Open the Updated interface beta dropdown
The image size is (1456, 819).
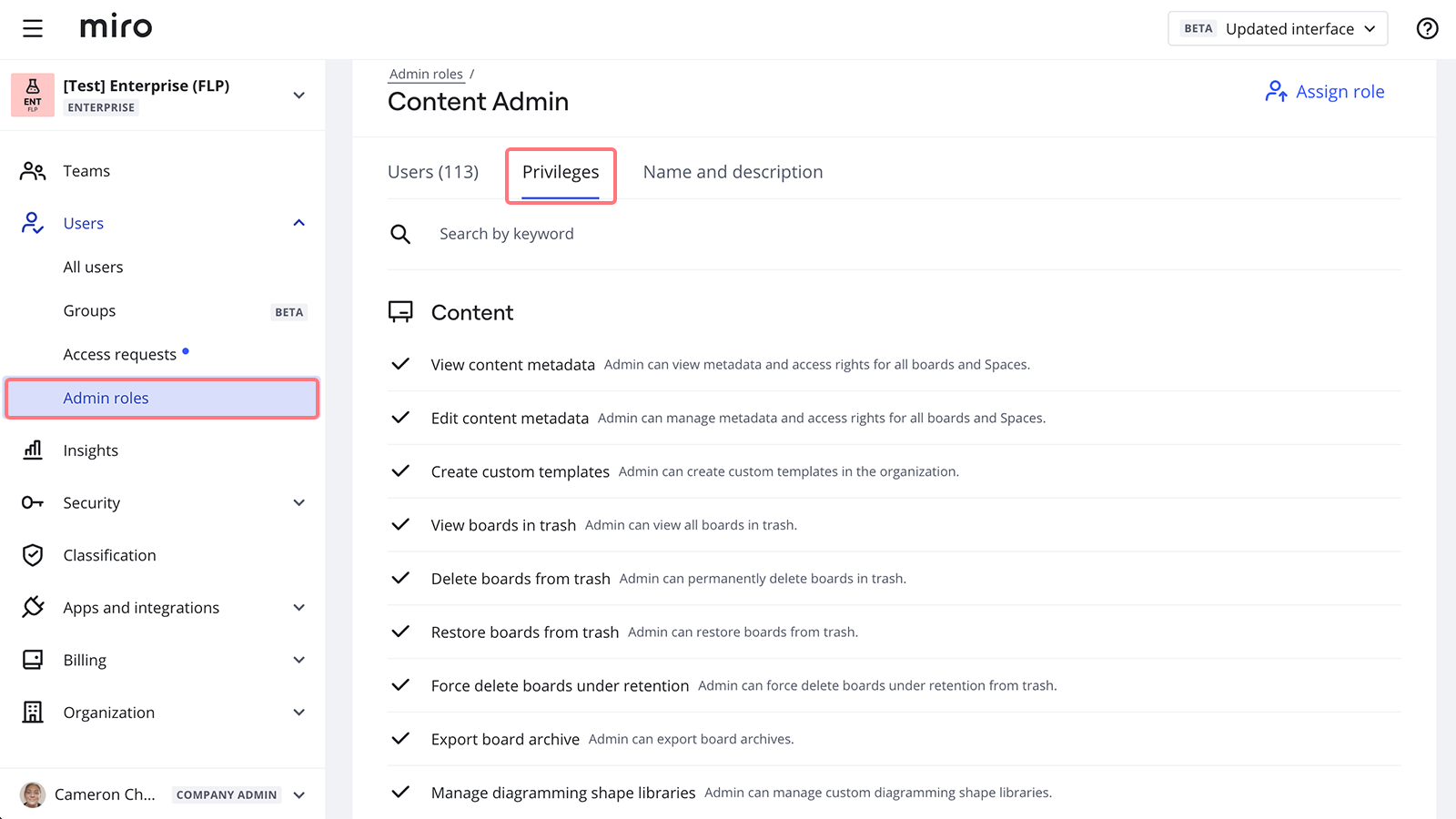[x=1278, y=28]
